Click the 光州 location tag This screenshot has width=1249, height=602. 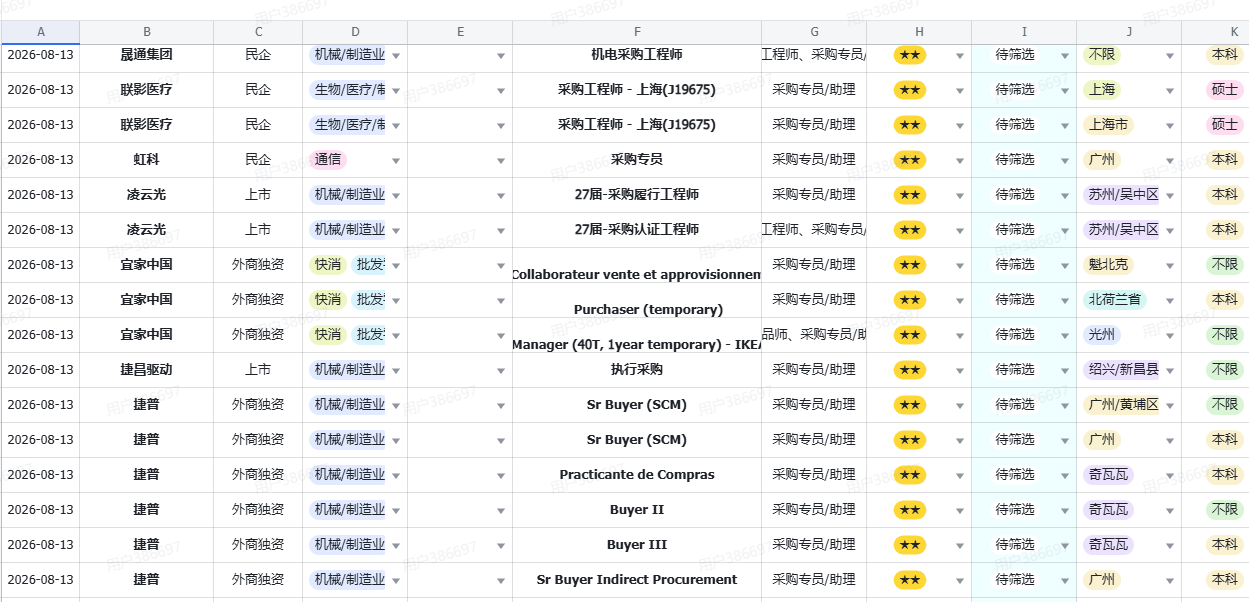(x=1102, y=335)
